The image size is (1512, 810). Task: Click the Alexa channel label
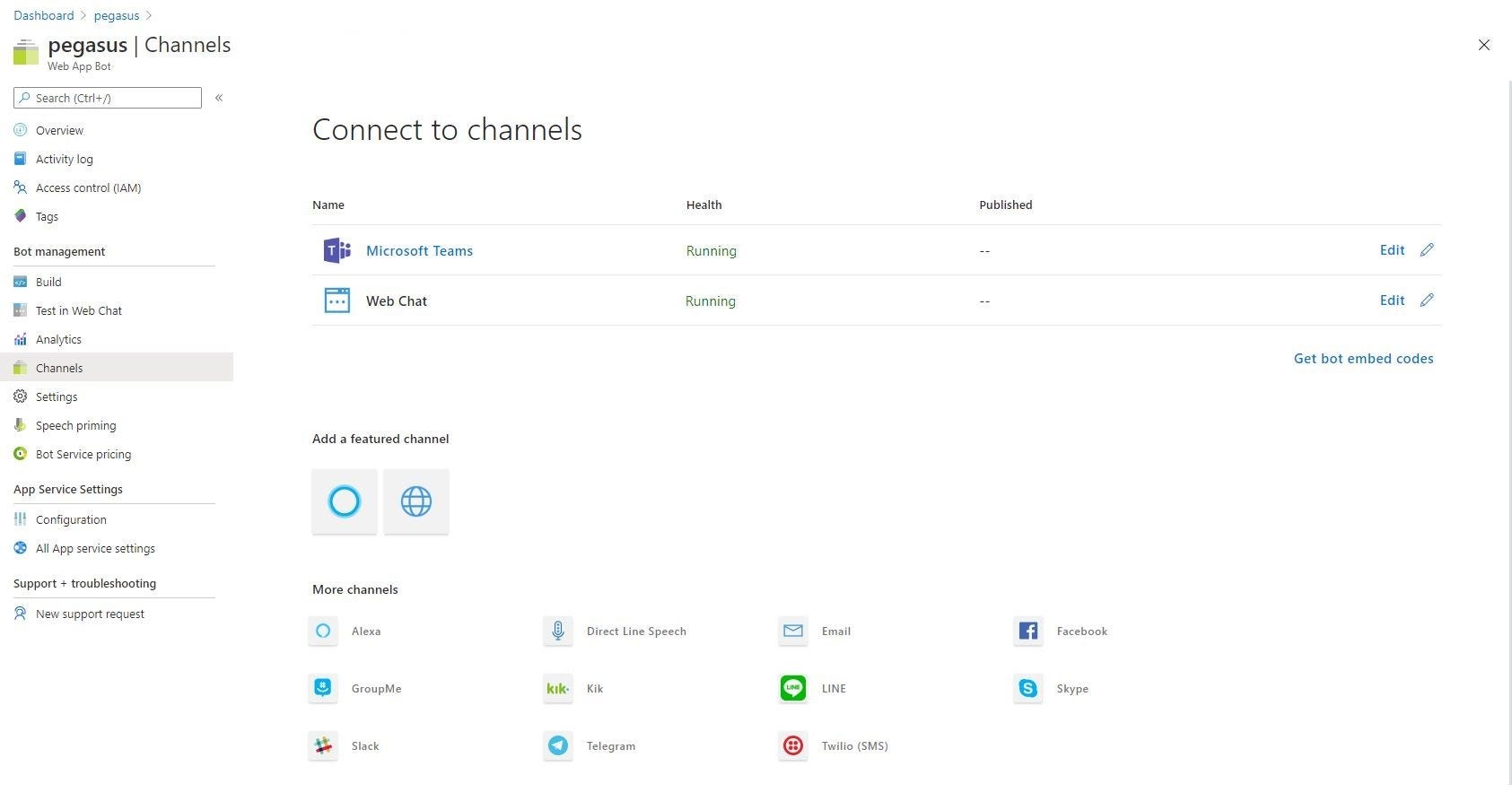pyautogui.click(x=366, y=631)
